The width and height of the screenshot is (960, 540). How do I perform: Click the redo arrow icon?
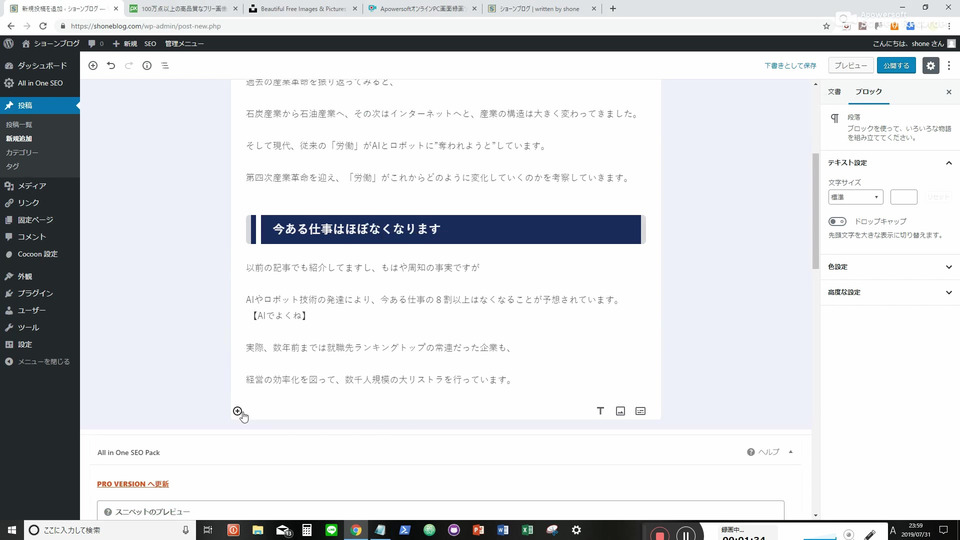click(x=129, y=66)
